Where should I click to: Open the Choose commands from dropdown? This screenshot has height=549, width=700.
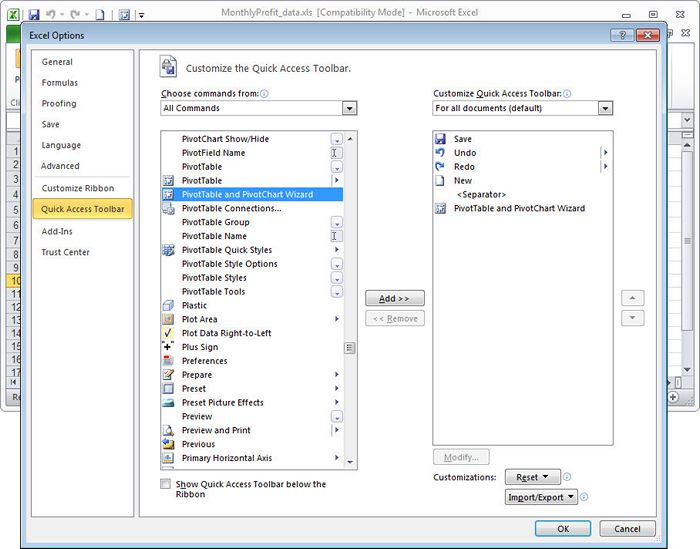coord(259,108)
